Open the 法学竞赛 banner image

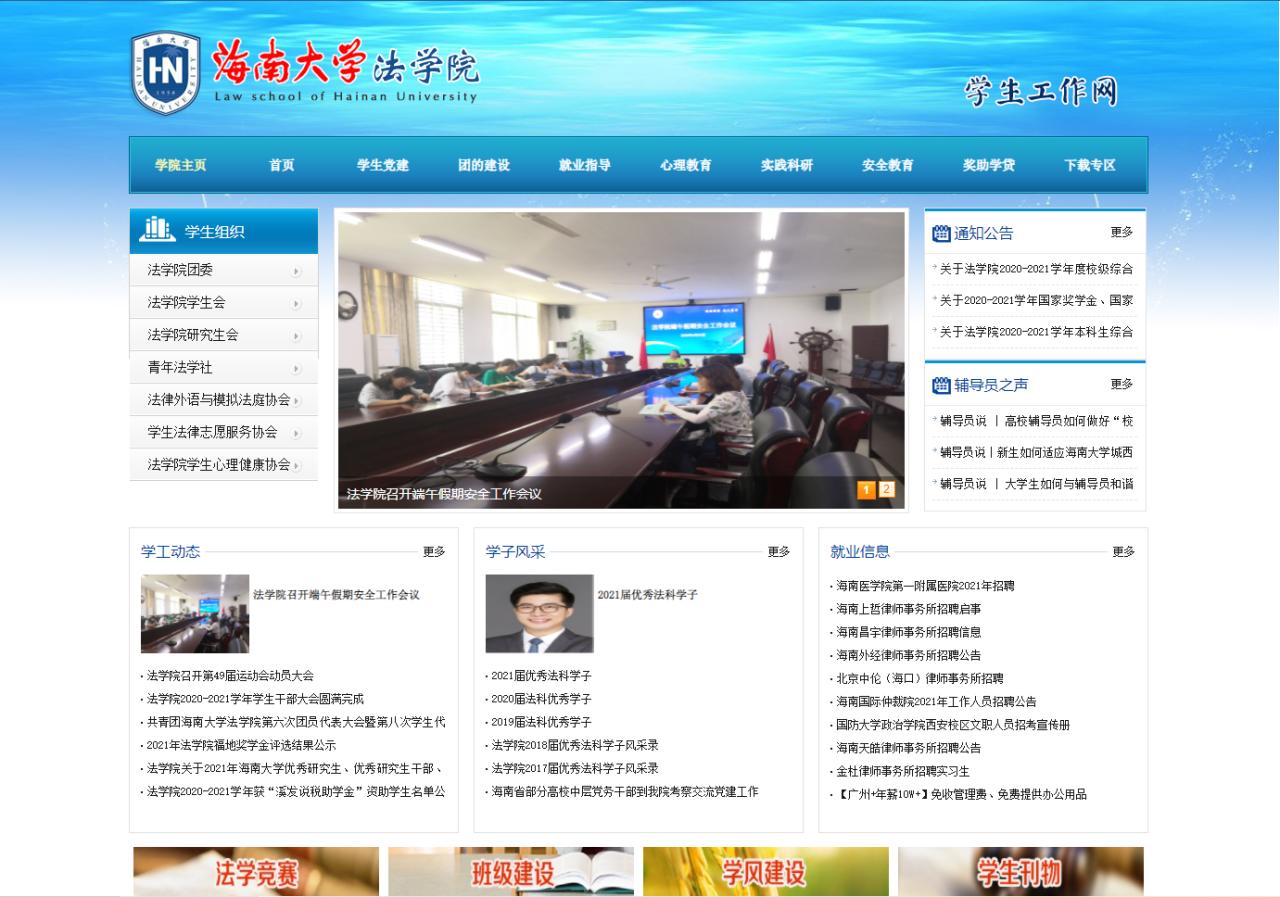pos(256,871)
